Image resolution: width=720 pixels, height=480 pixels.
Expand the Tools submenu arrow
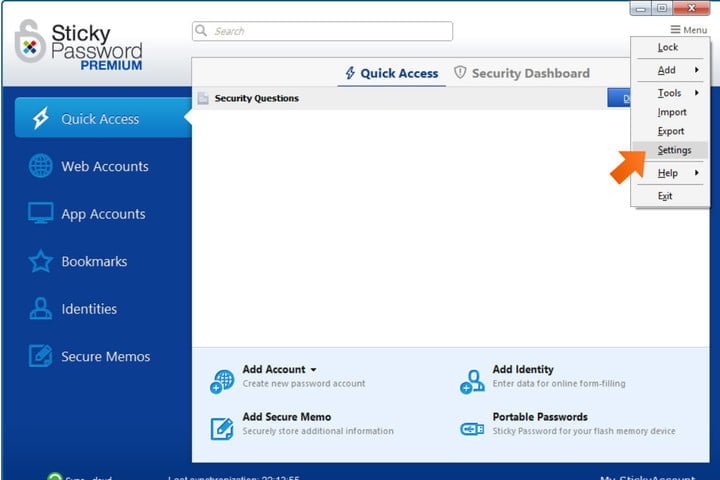tap(697, 93)
